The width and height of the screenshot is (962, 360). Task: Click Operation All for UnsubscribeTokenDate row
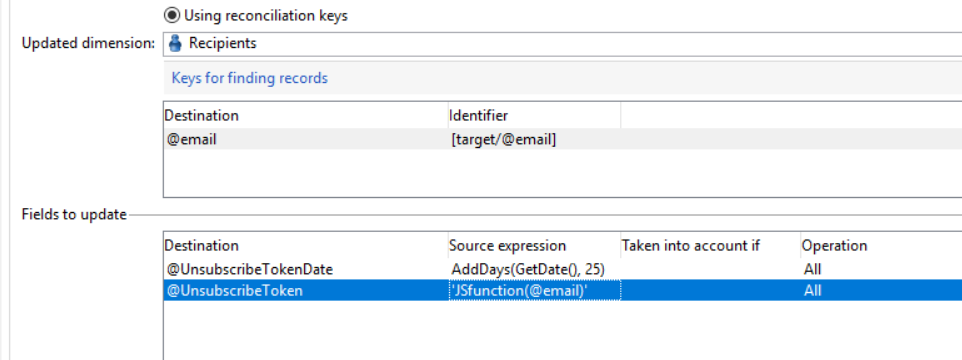pos(812,269)
